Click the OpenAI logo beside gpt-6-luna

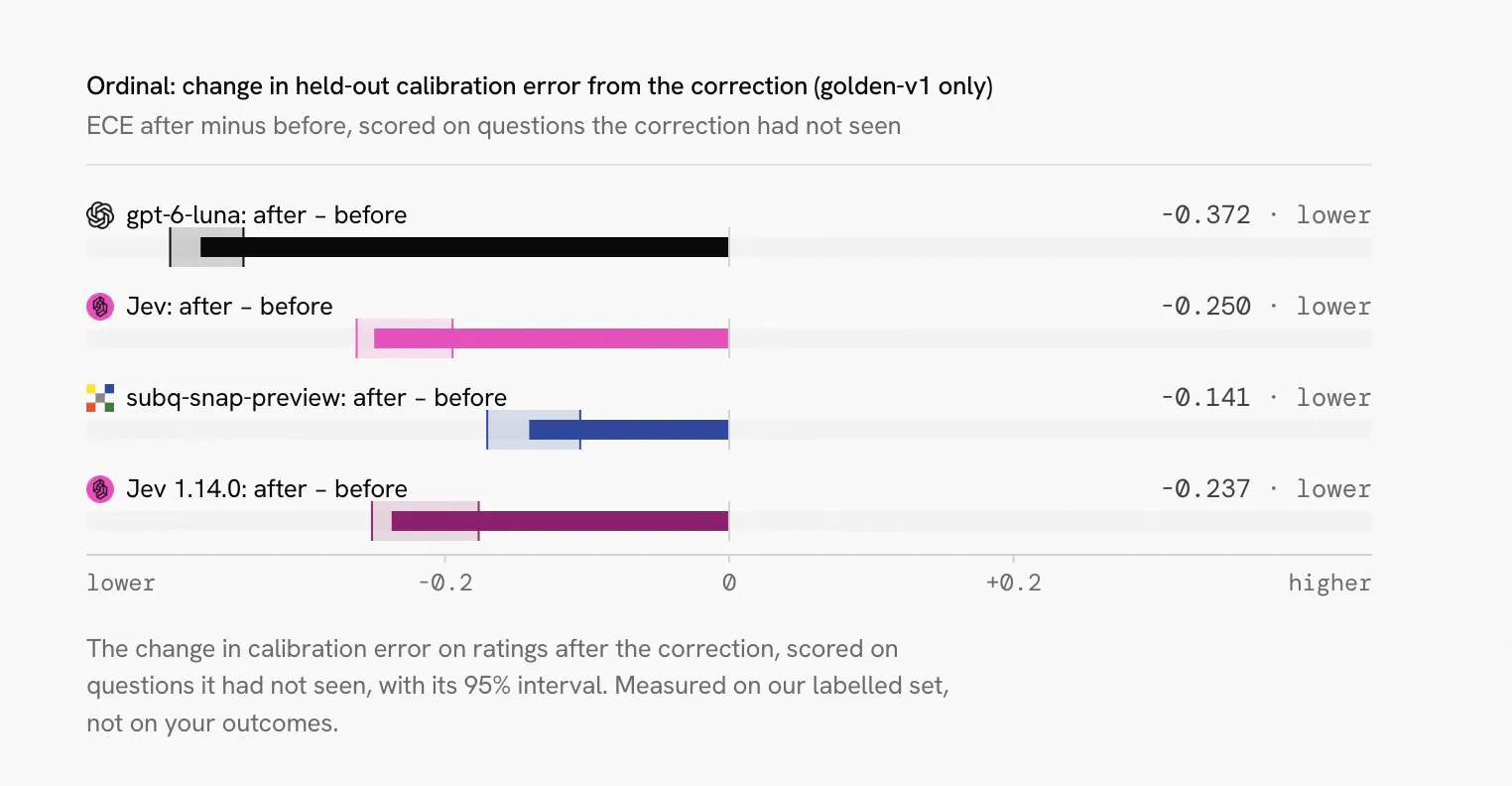click(x=100, y=215)
